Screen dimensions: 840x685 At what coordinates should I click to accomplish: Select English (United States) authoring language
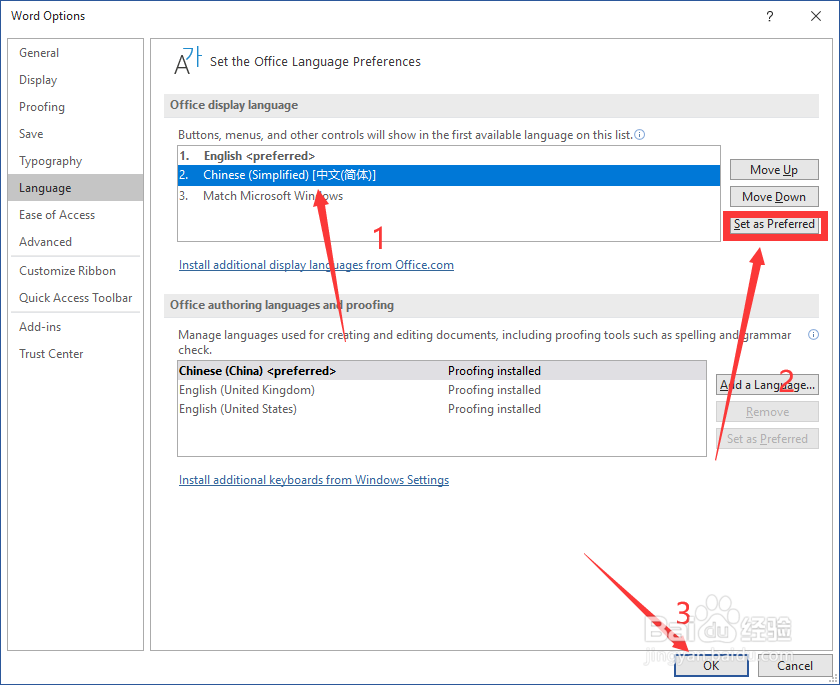click(x=441, y=409)
